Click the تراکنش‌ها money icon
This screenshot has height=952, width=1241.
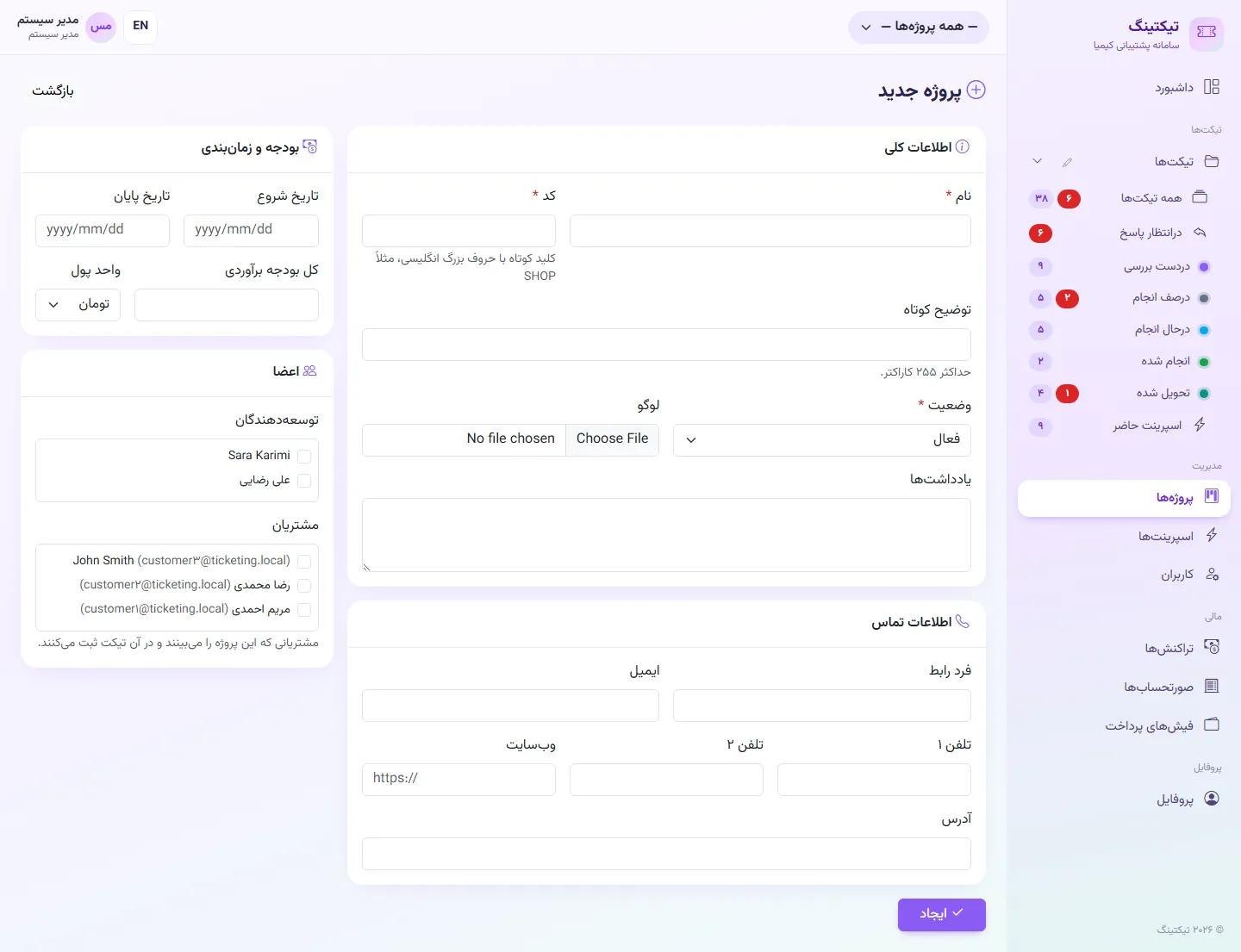(x=1212, y=647)
